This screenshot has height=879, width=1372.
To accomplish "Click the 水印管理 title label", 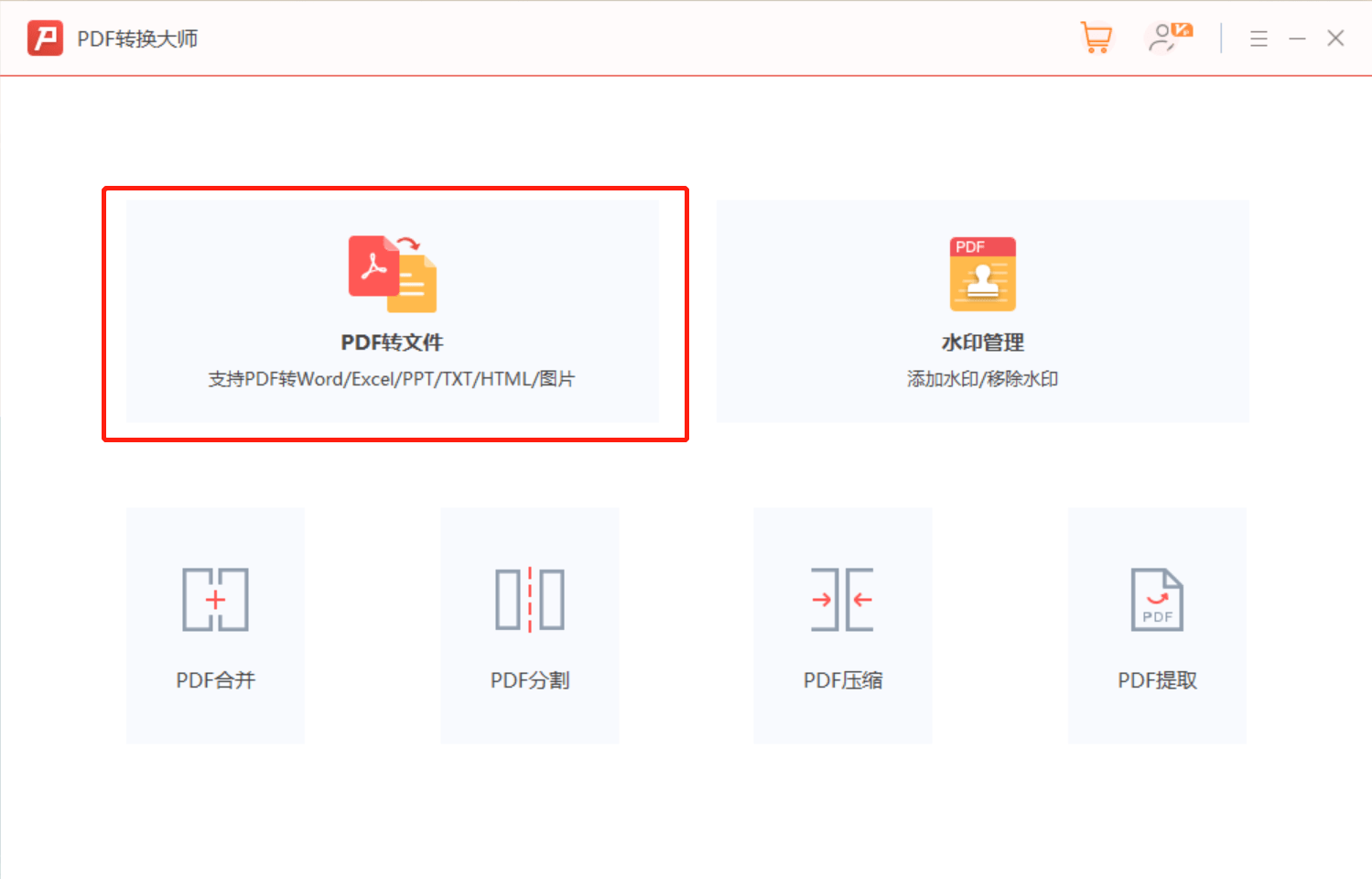I will click(983, 342).
